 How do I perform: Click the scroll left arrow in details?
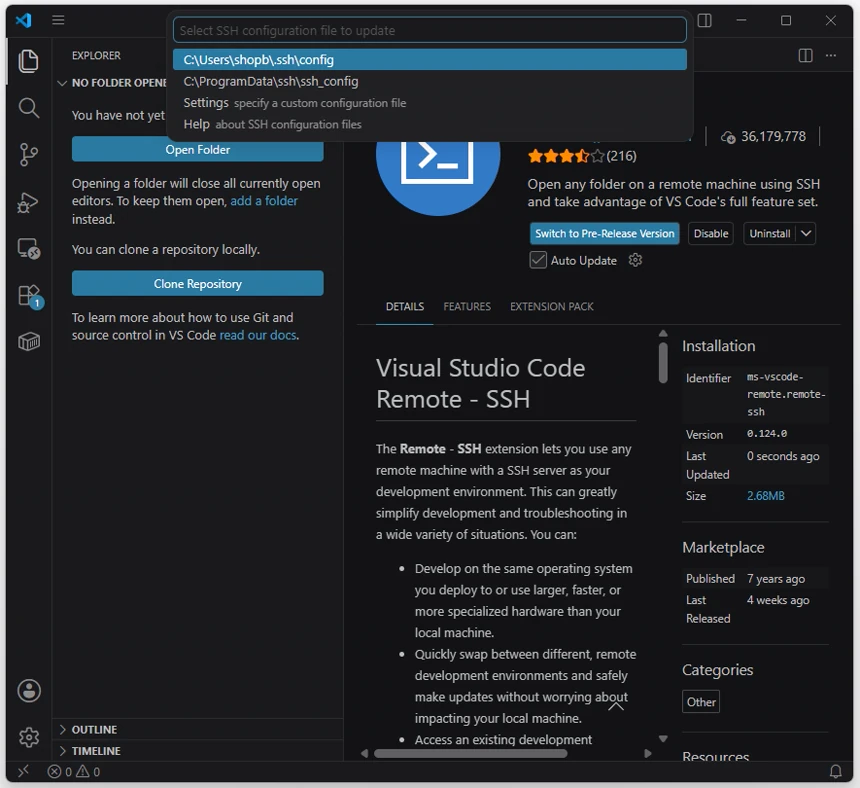365,753
